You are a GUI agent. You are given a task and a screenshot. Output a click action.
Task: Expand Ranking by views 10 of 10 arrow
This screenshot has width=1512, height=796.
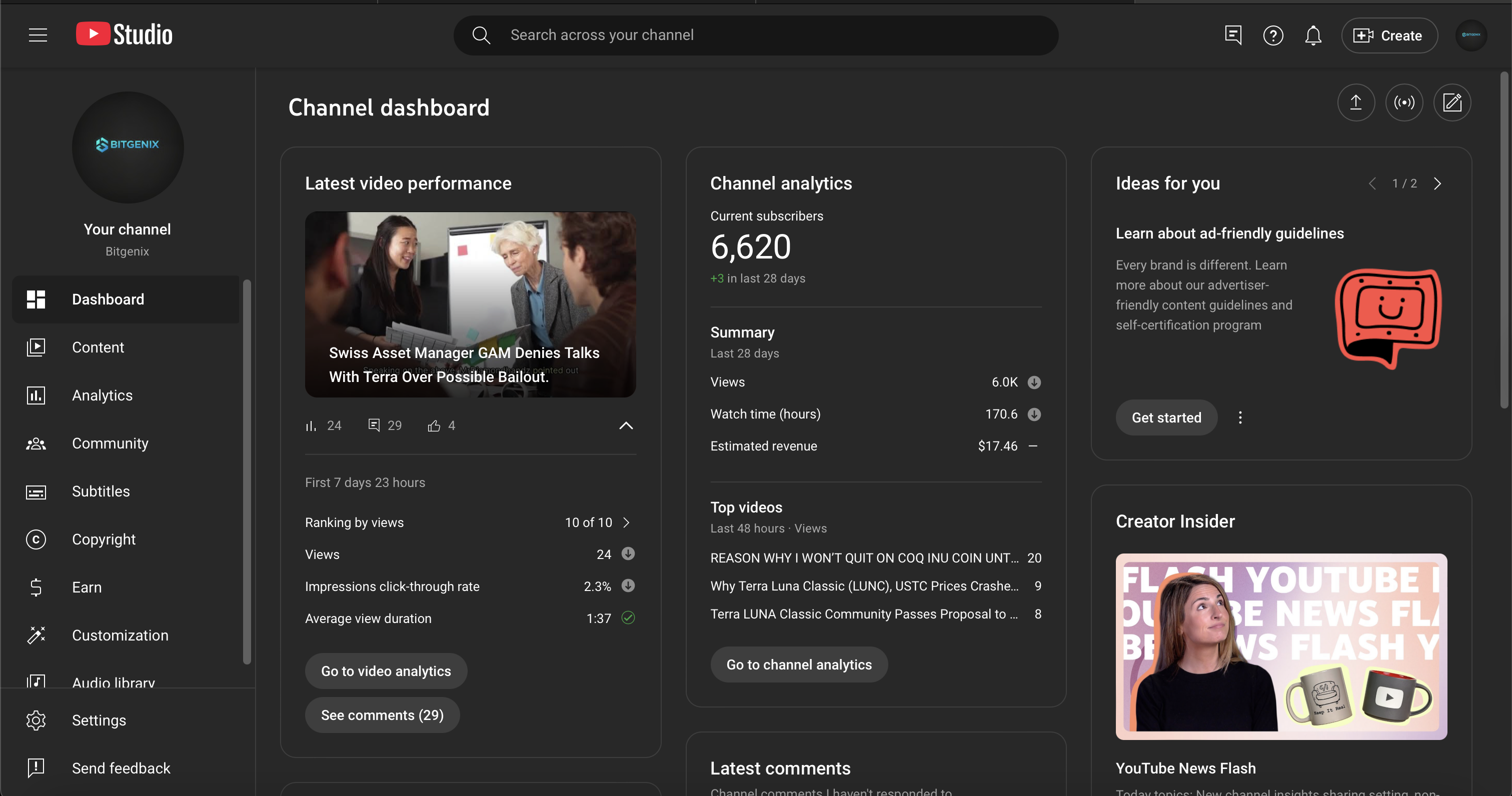(626, 522)
